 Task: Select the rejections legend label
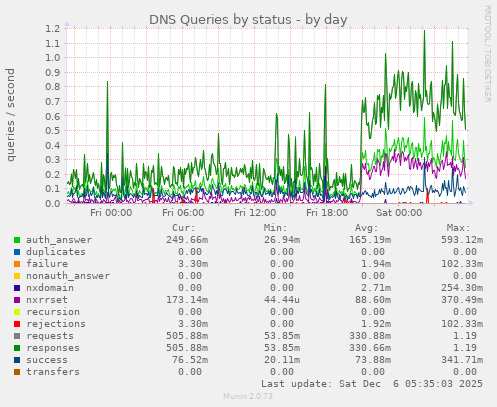point(56,324)
